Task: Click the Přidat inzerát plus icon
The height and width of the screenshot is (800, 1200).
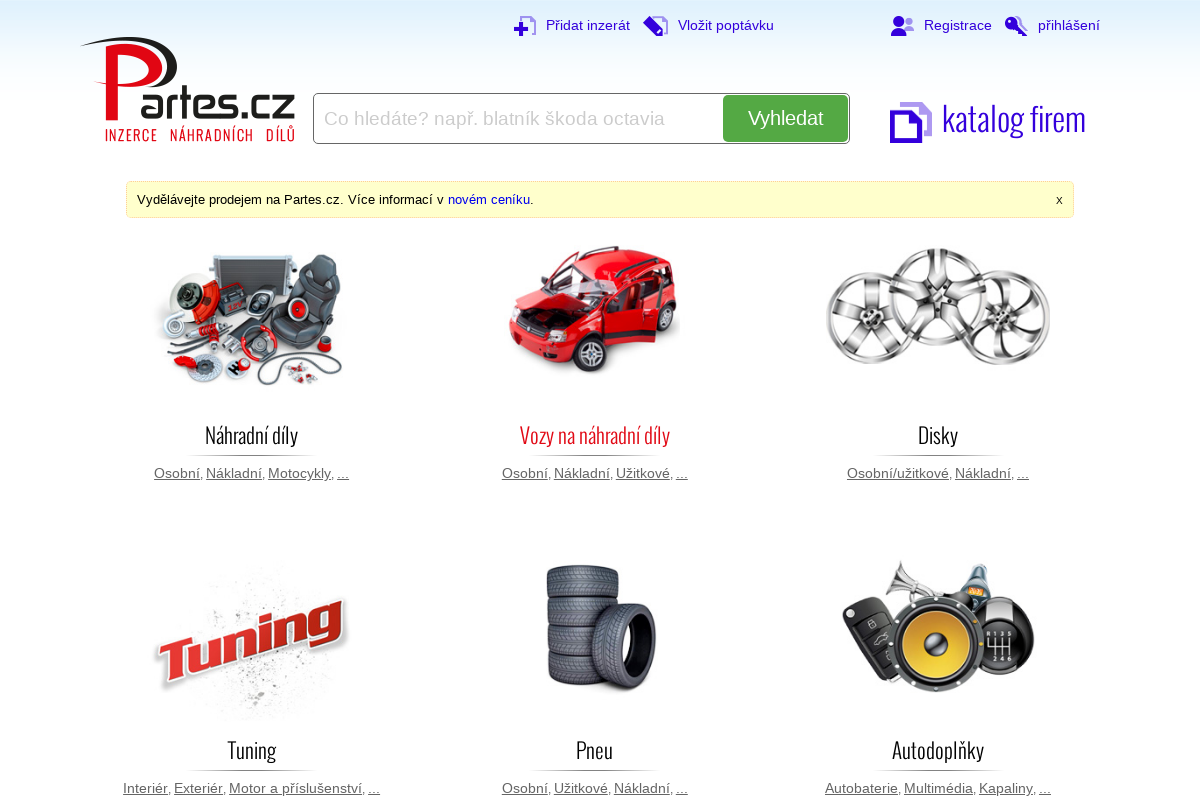Action: tap(525, 26)
